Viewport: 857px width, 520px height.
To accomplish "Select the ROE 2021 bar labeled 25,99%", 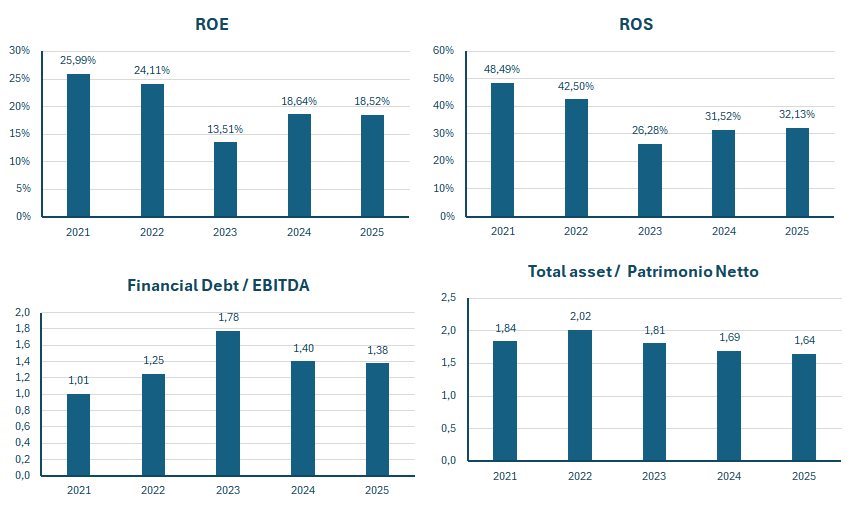I will 78,145.
